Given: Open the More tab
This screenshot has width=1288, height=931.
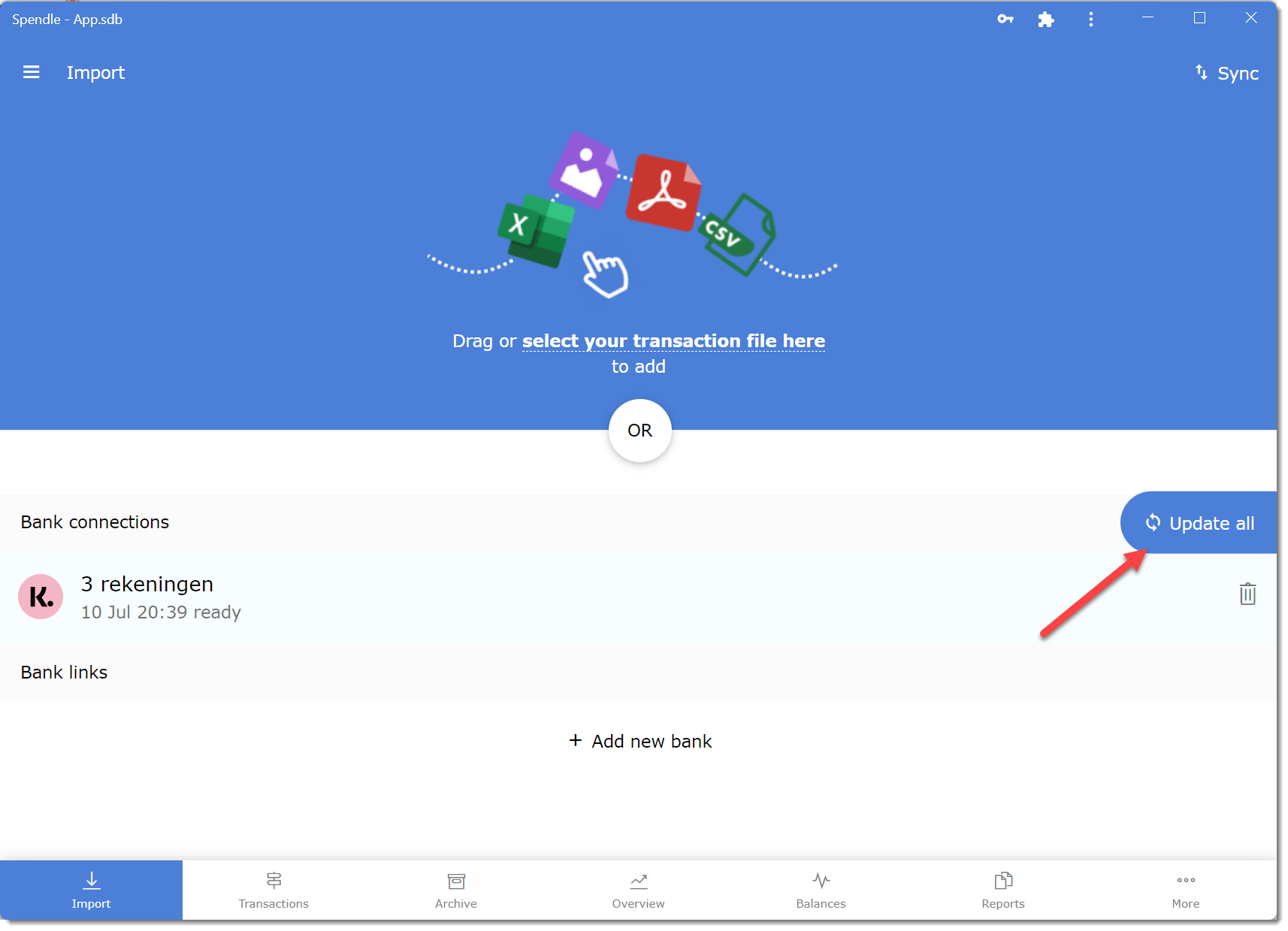Looking at the screenshot, I should click(1185, 890).
